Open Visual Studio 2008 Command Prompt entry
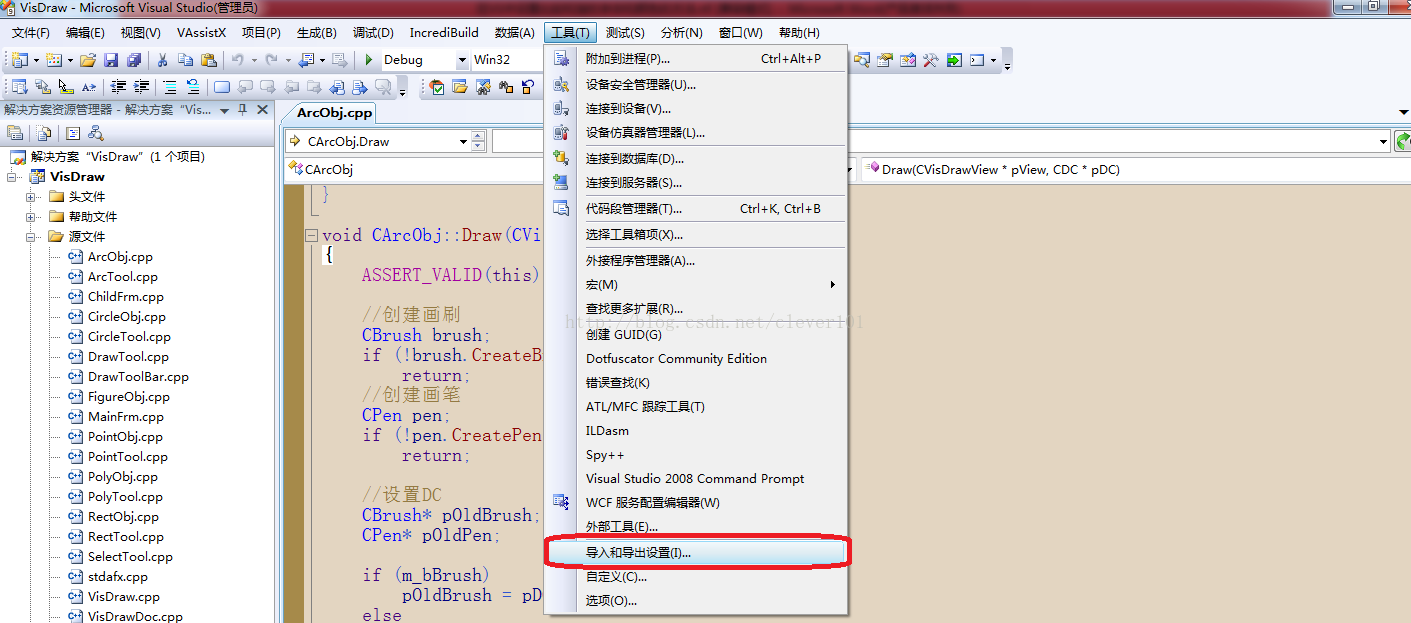Viewport: 1411px width, 623px height. click(697, 479)
